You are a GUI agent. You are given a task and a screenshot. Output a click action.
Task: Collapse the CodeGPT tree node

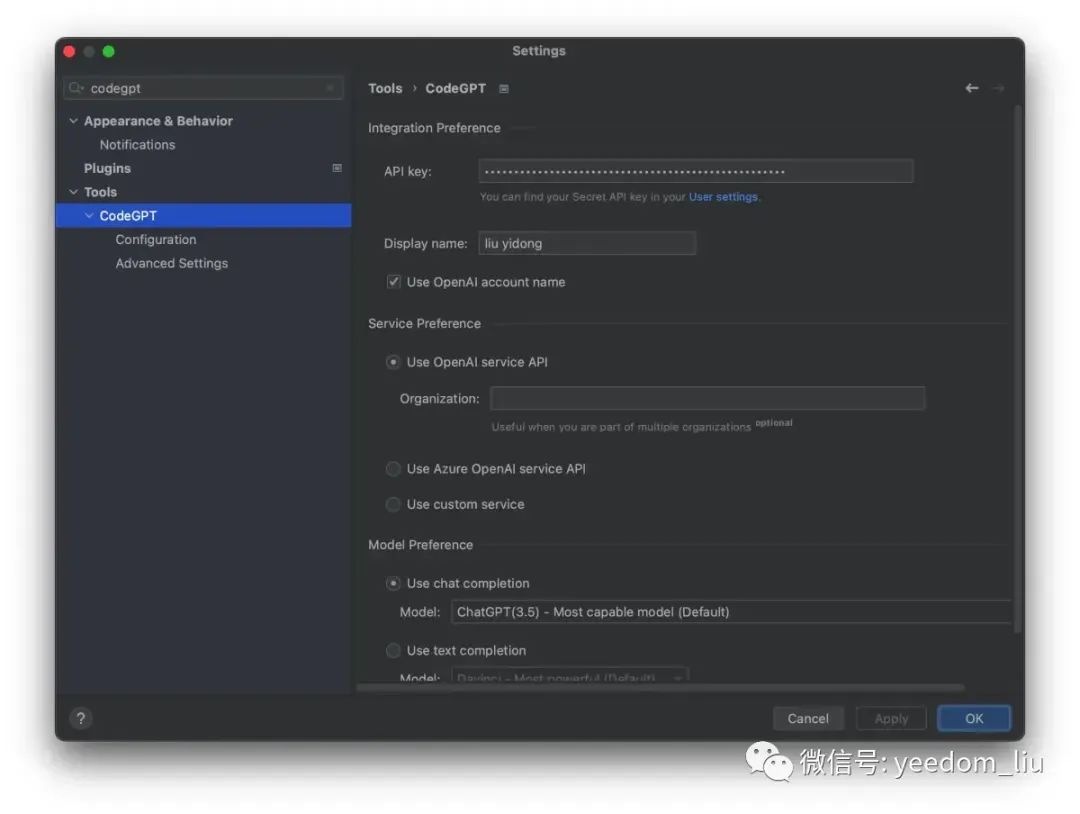tap(89, 216)
